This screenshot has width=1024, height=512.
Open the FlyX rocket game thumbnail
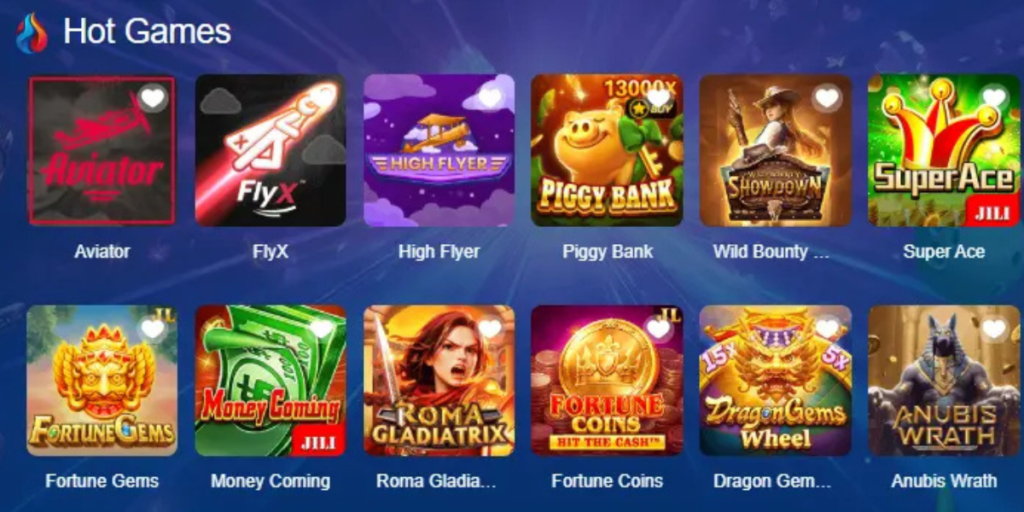tap(270, 150)
